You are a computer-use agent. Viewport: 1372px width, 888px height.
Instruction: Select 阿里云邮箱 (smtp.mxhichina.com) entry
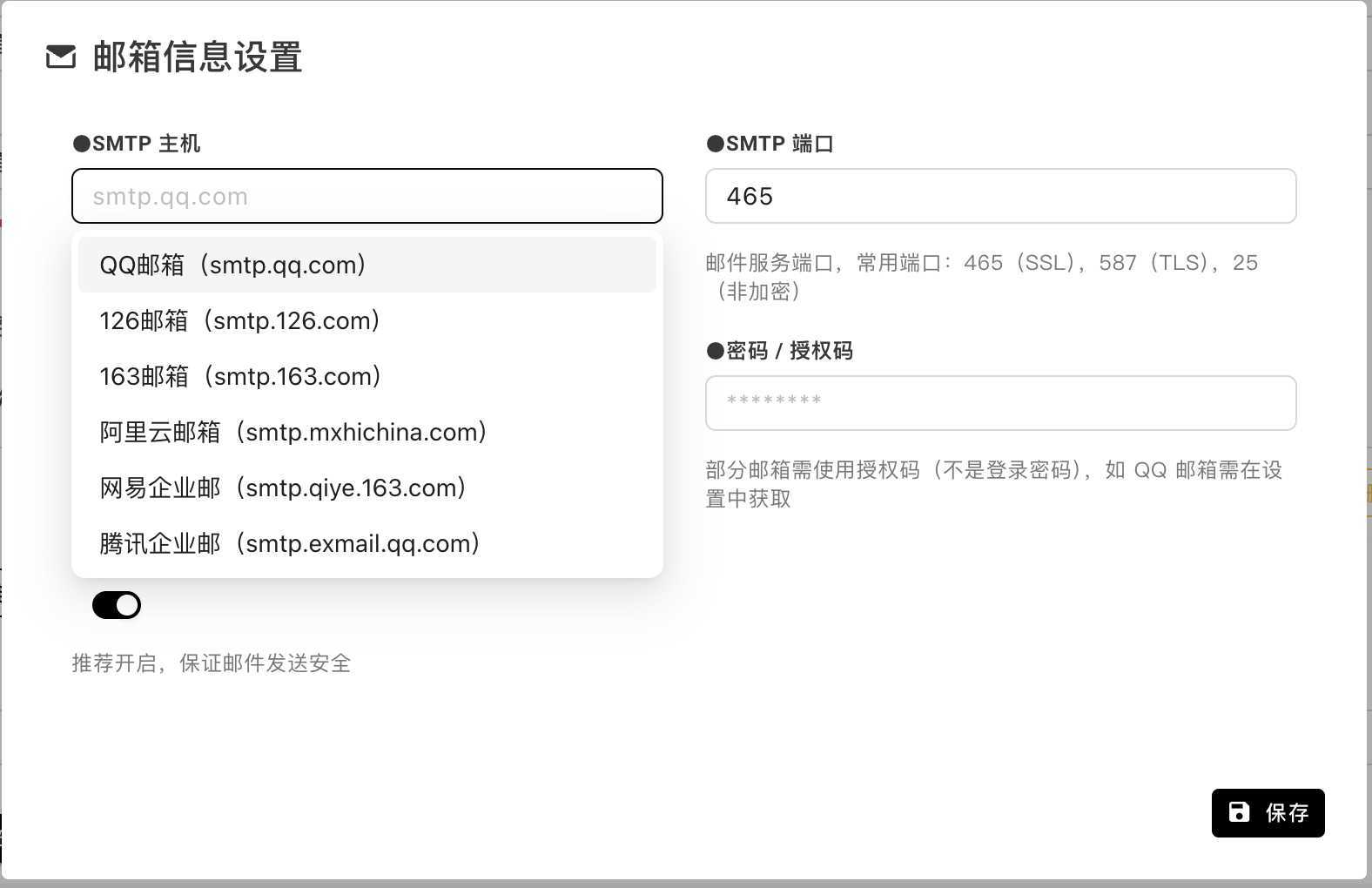click(367, 432)
